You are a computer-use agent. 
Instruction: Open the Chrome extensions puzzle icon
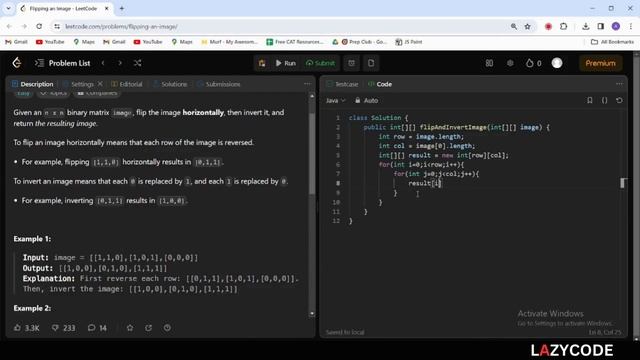[564, 27]
